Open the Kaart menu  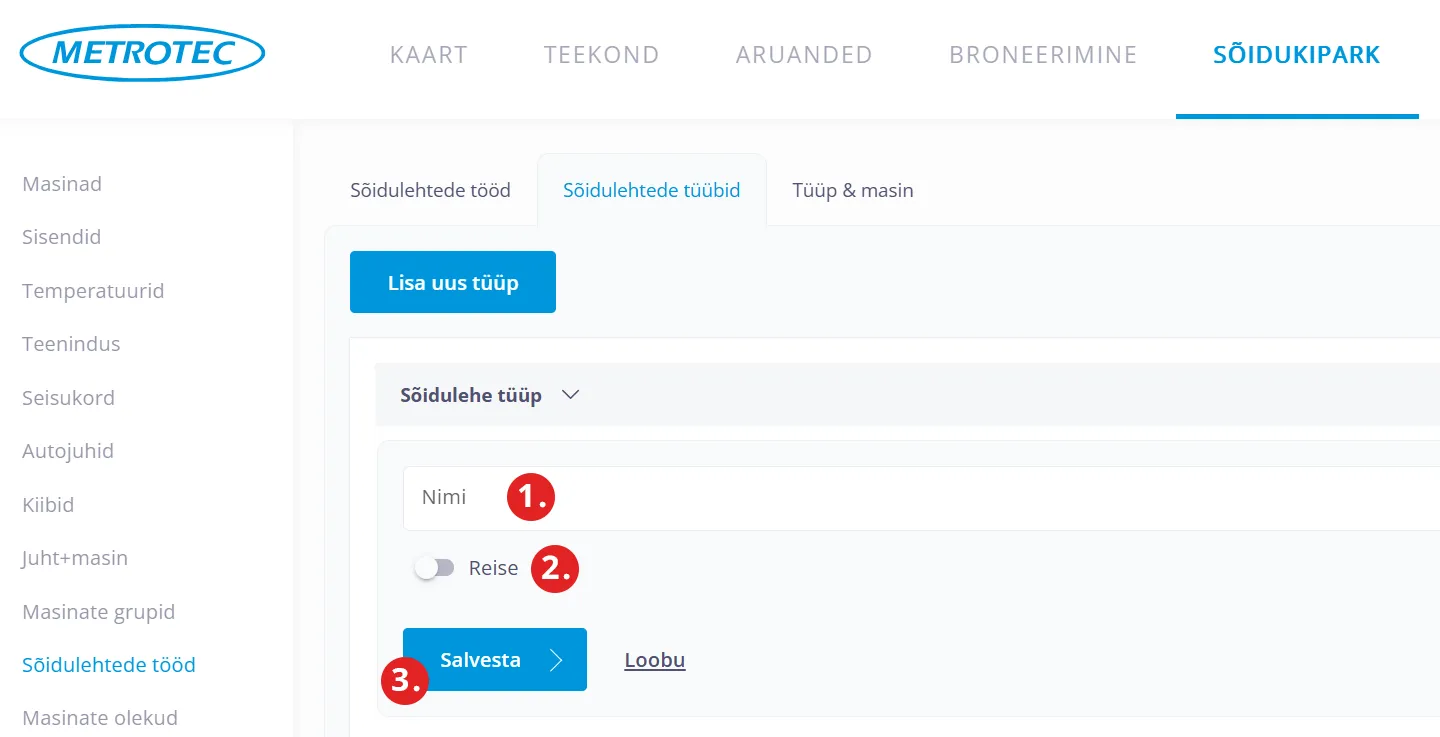pyautogui.click(x=428, y=55)
